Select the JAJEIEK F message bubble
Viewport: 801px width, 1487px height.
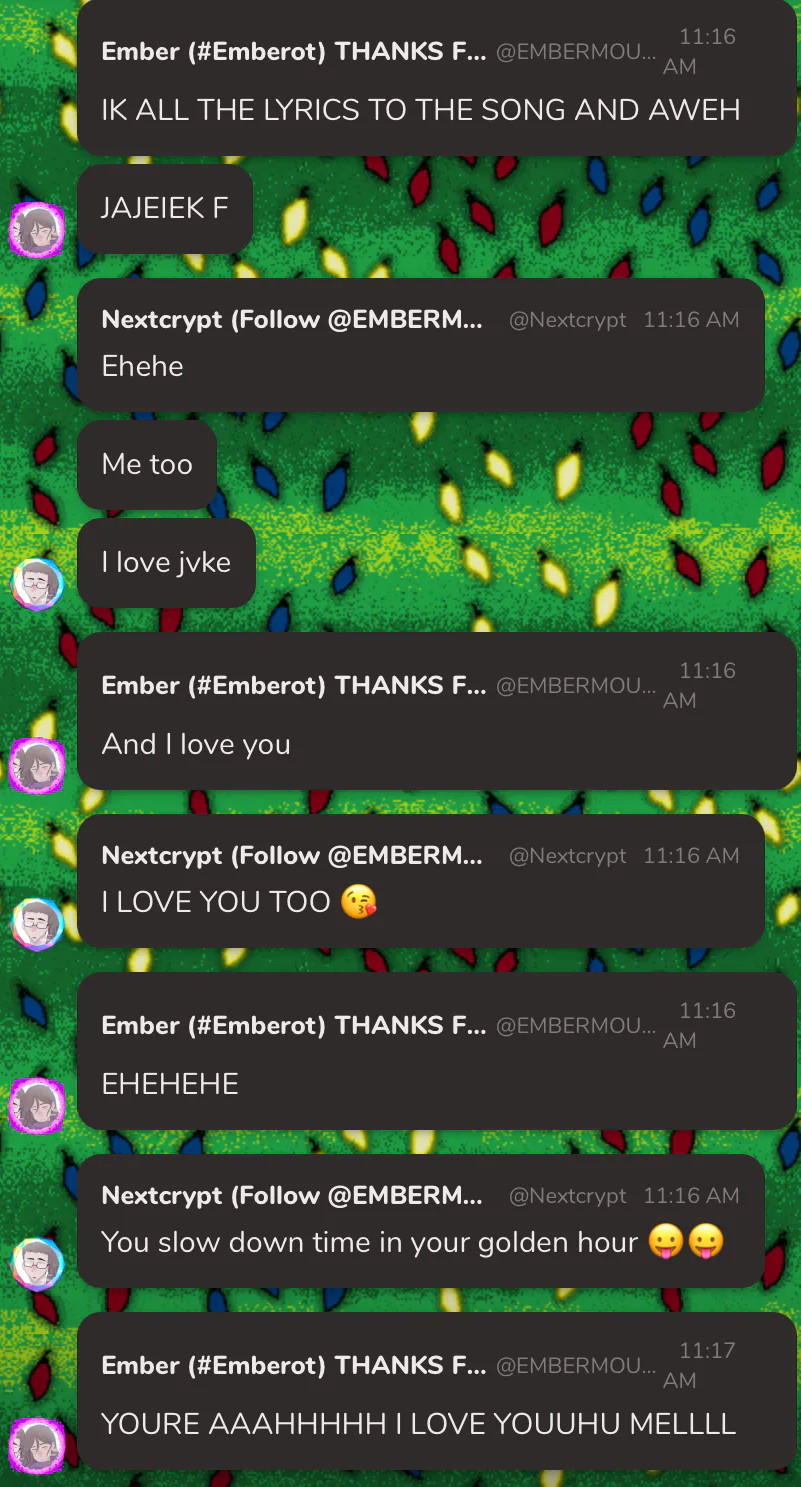(165, 208)
